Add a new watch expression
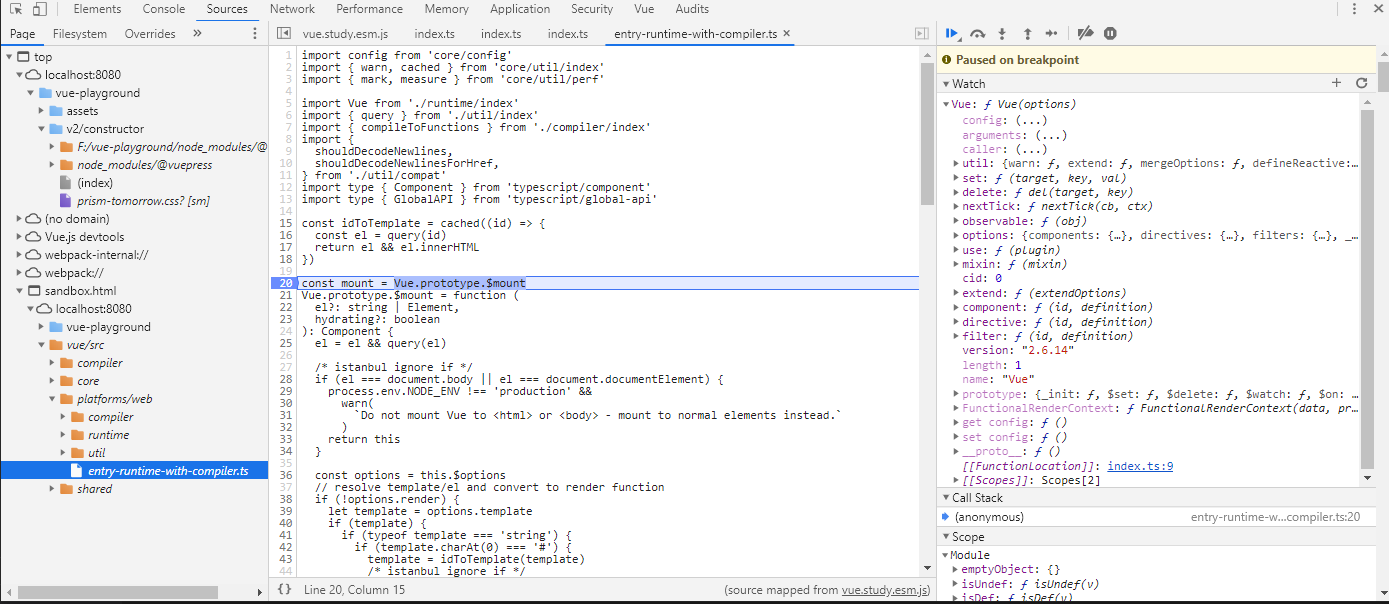 click(1336, 83)
